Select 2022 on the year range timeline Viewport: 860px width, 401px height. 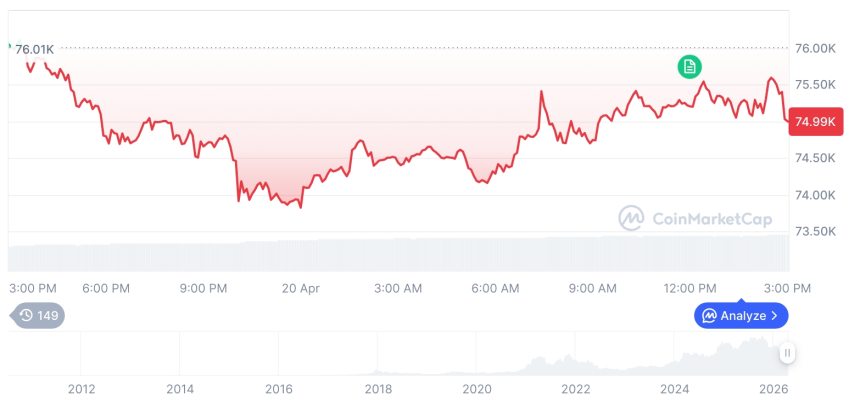(576, 389)
